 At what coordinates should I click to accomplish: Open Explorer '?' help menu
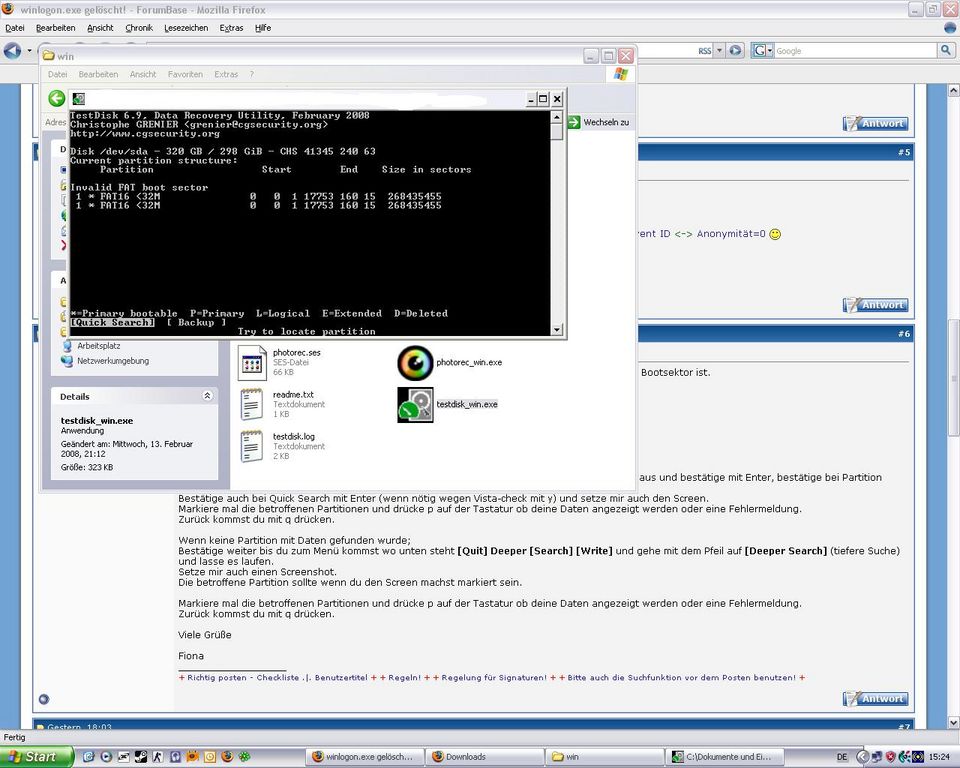point(251,74)
